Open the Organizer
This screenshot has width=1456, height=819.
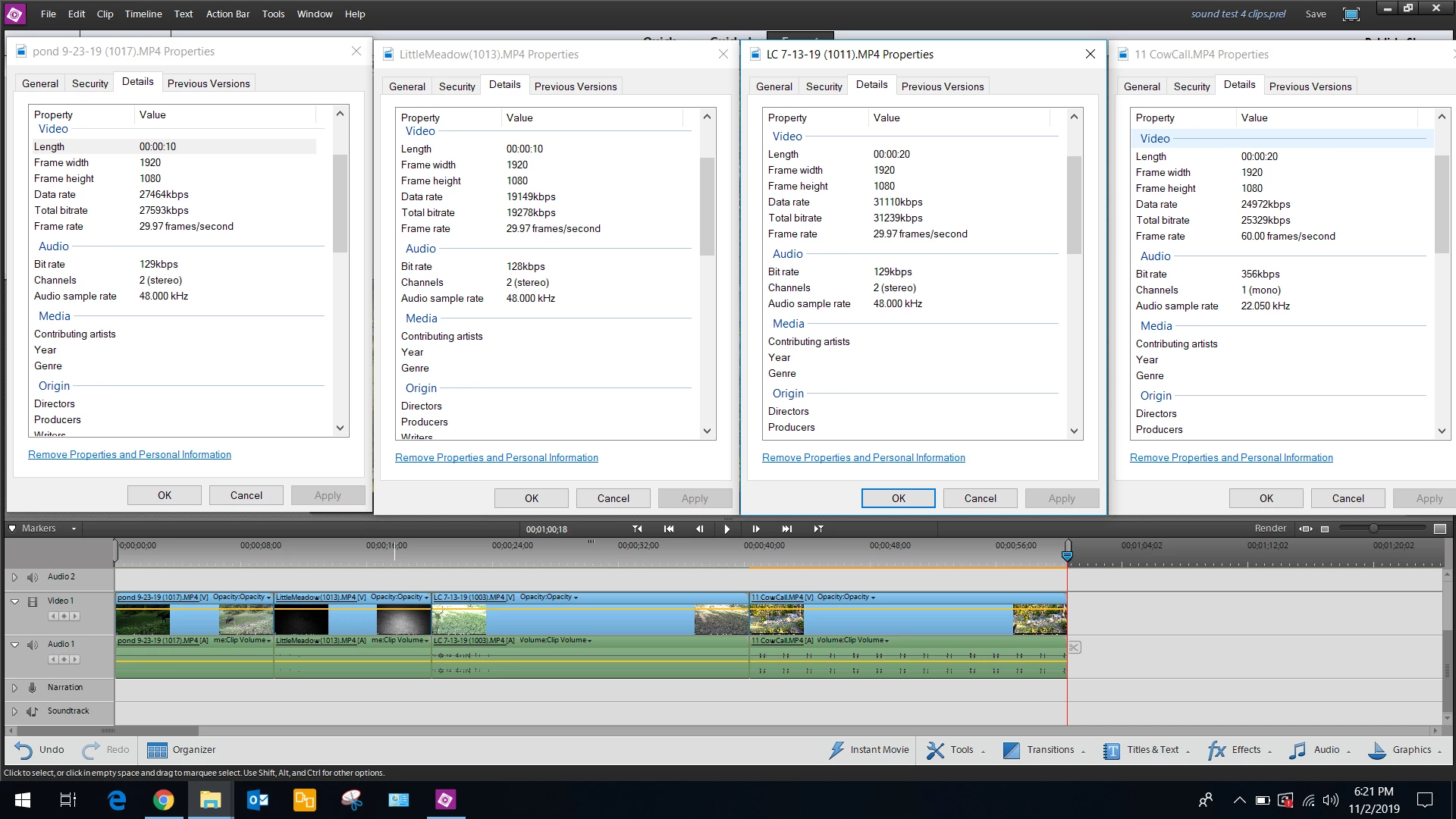[x=182, y=750]
